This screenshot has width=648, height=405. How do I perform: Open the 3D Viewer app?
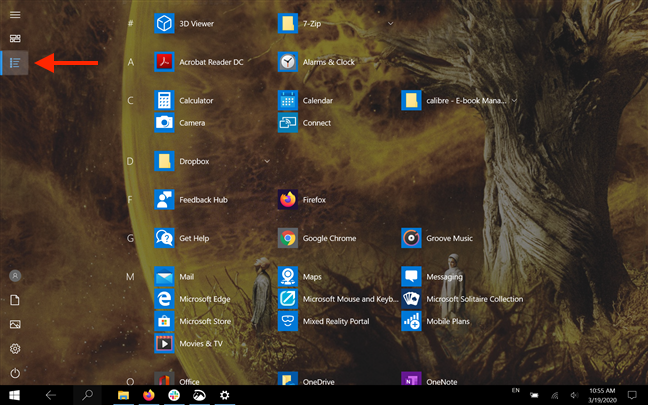click(x=184, y=24)
